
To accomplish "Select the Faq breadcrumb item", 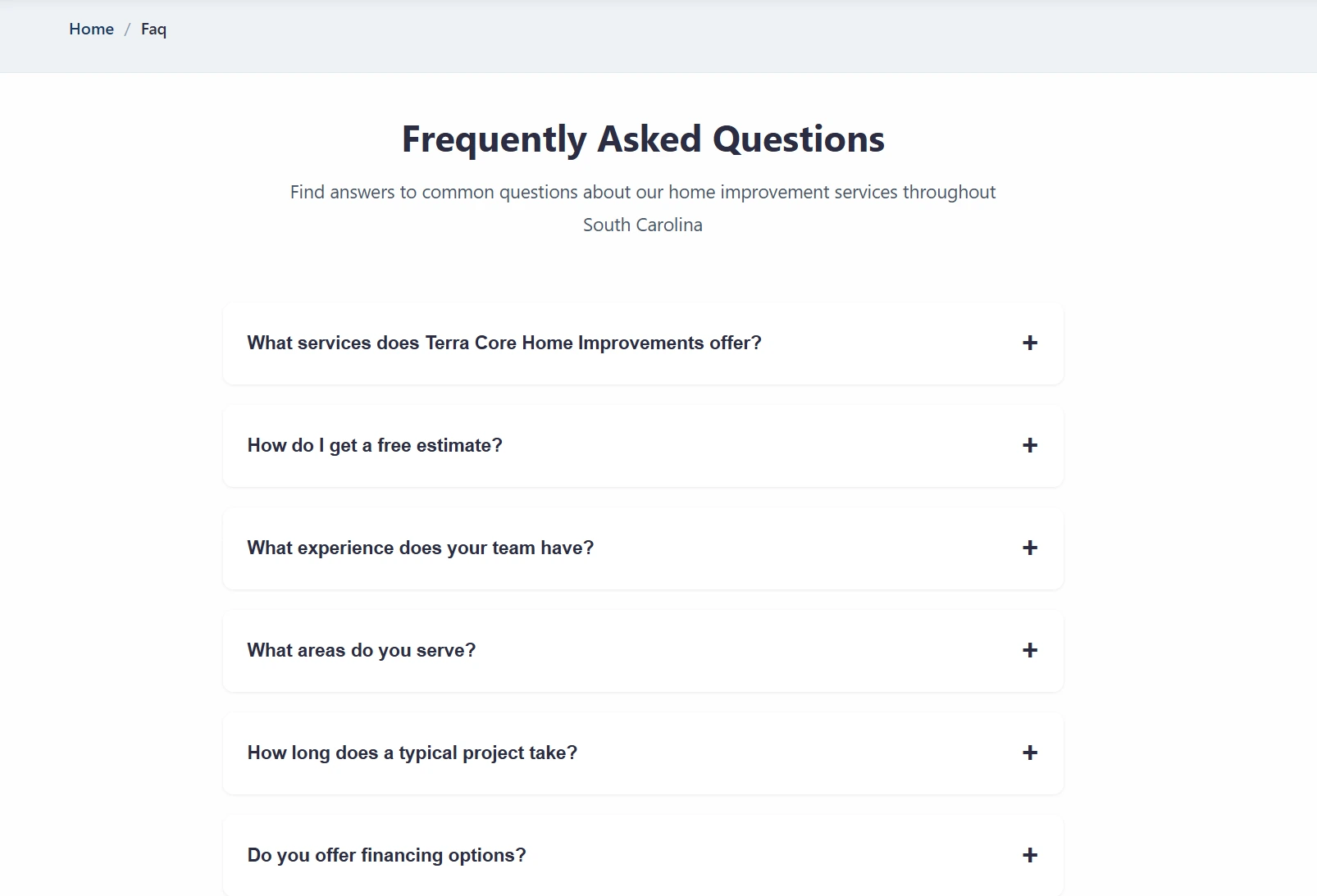I will 153,30.
